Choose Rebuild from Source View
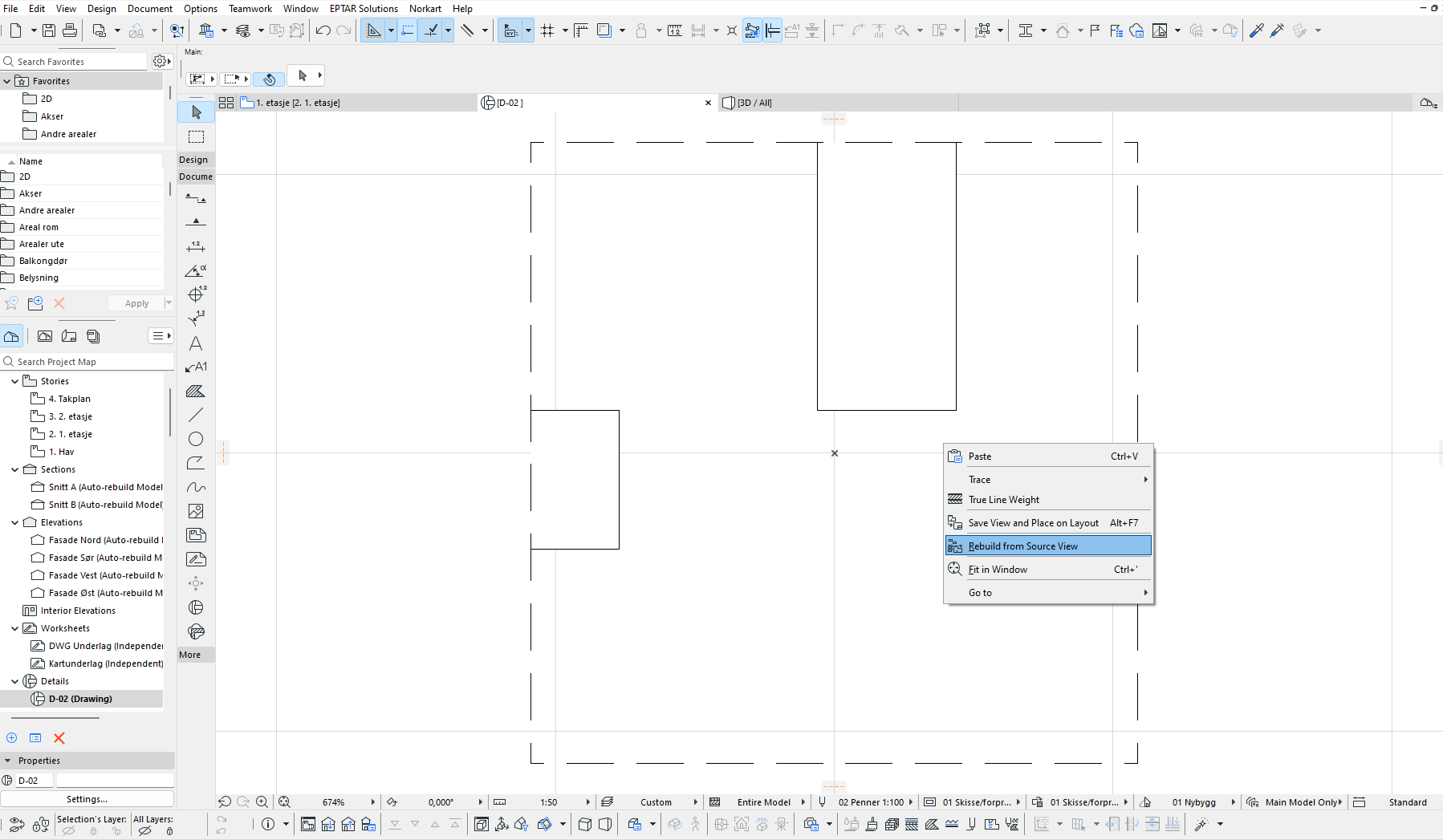This screenshot has height=840, width=1443. (x=1022, y=546)
